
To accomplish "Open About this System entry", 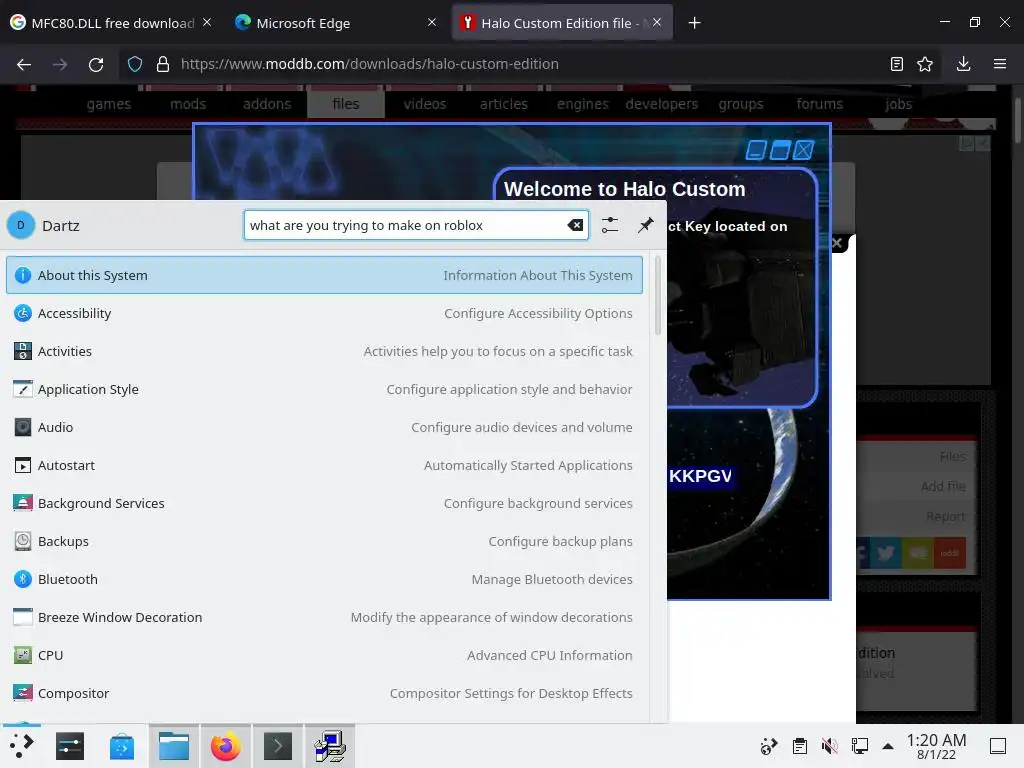I will coord(324,275).
